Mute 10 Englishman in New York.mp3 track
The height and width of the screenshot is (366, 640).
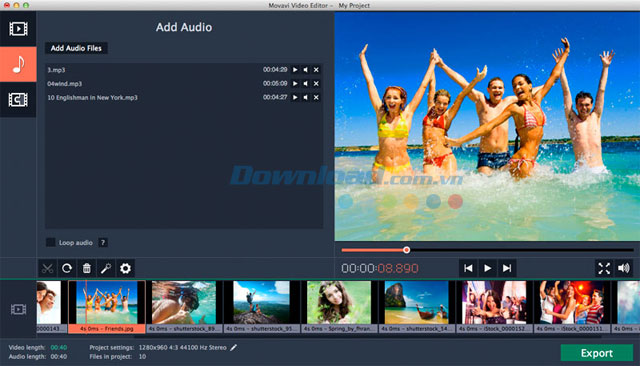tap(305, 98)
